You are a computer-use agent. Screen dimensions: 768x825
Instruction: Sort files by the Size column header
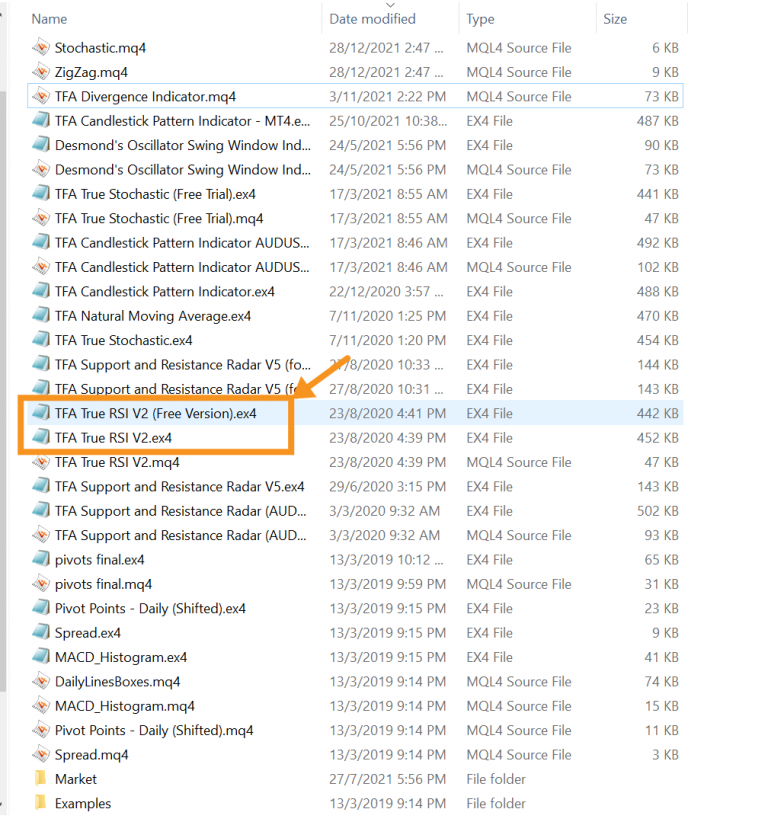click(615, 19)
